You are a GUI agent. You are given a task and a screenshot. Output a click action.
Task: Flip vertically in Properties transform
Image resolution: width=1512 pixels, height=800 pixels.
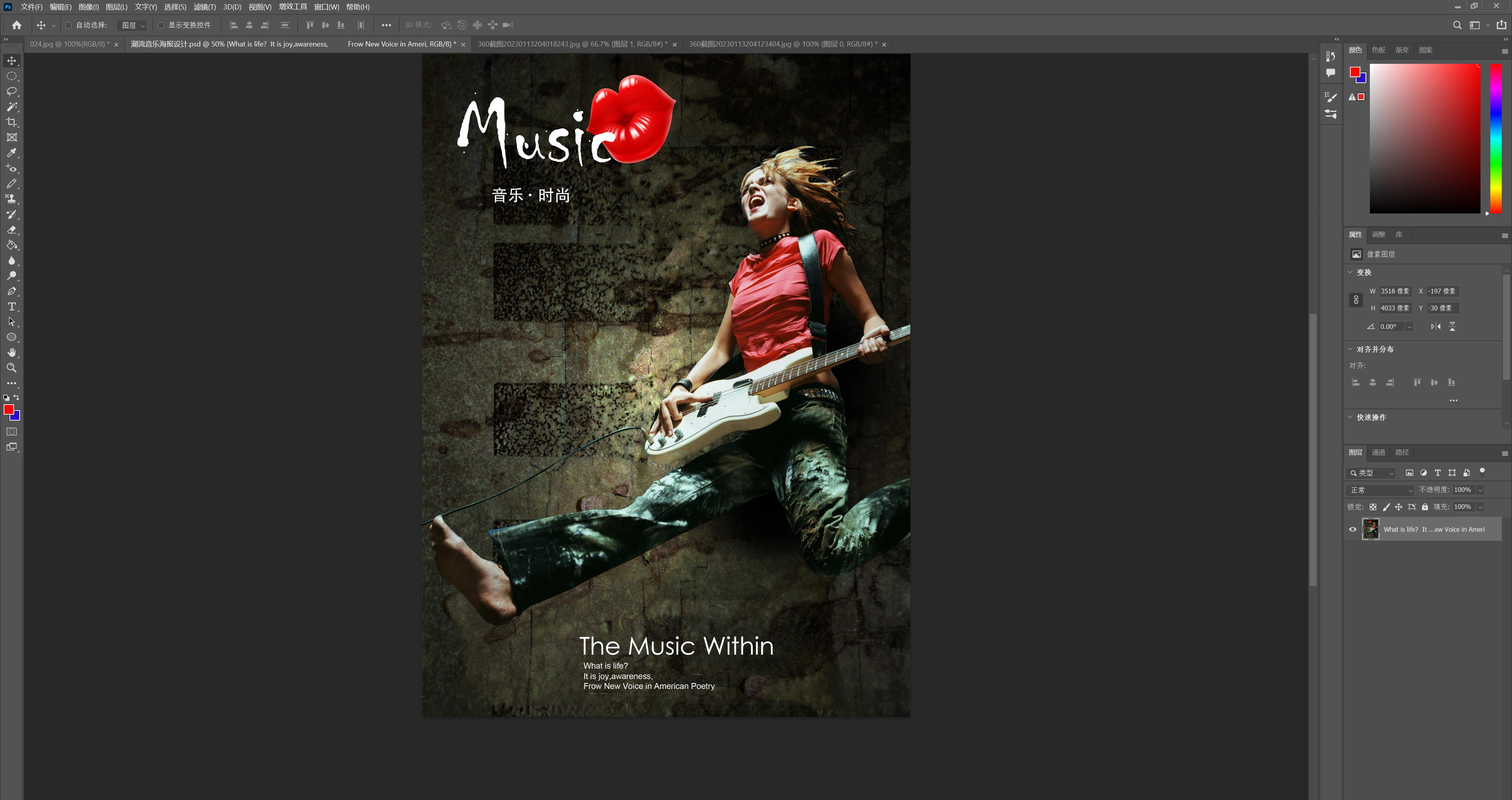pos(1453,327)
